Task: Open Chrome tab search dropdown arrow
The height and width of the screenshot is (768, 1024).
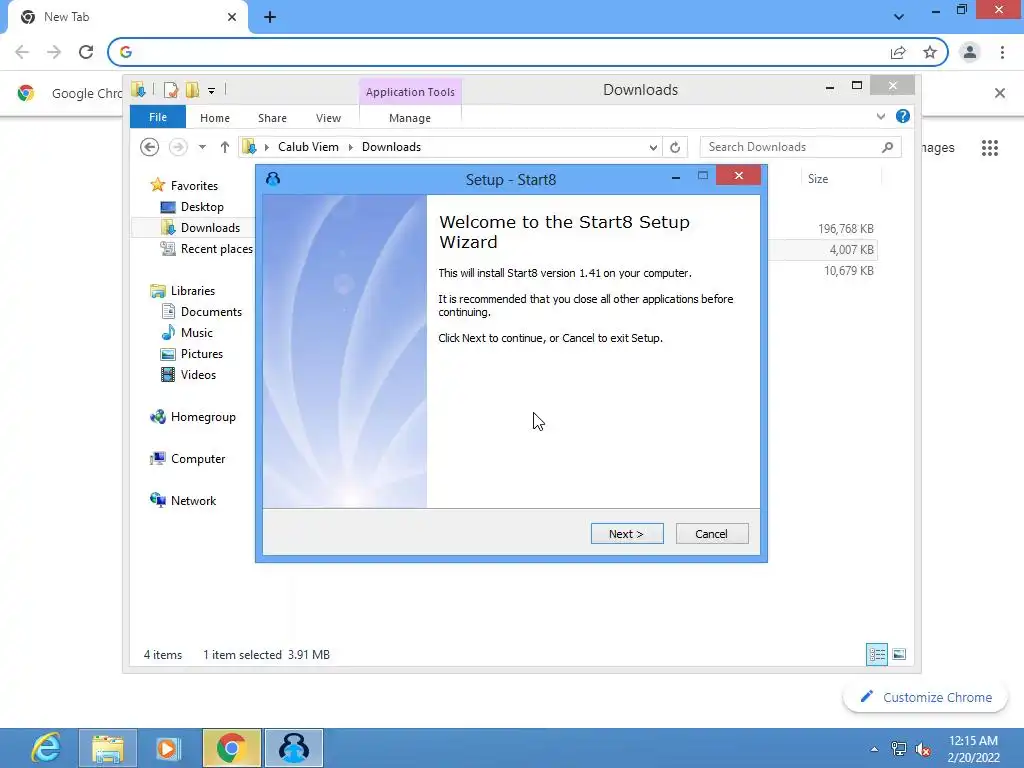Action: pos(899,17)
